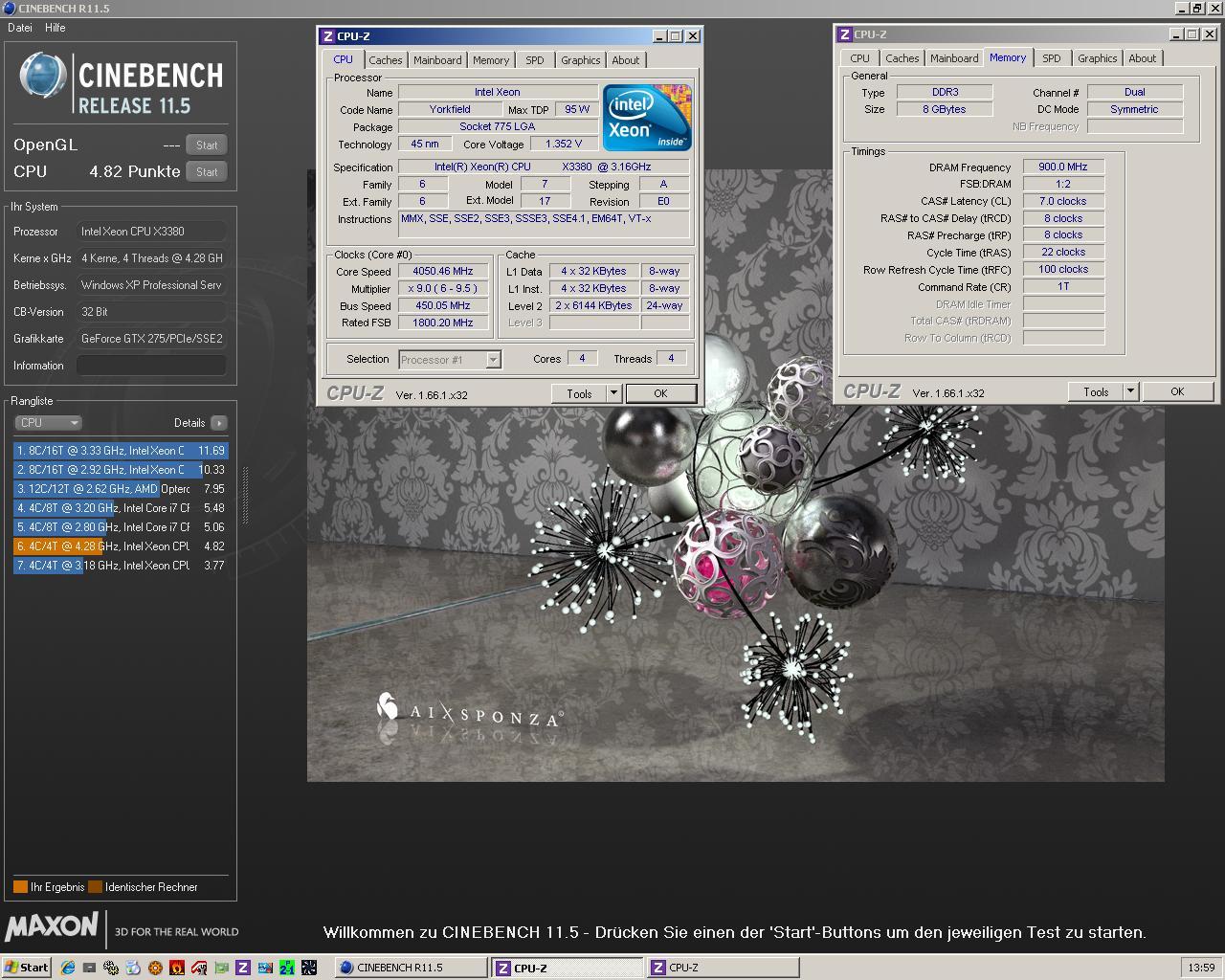This screenshot has height=980, width=1225.
Task: Click the Intel Xeon inside logo
Action: [x=647, y=118]
